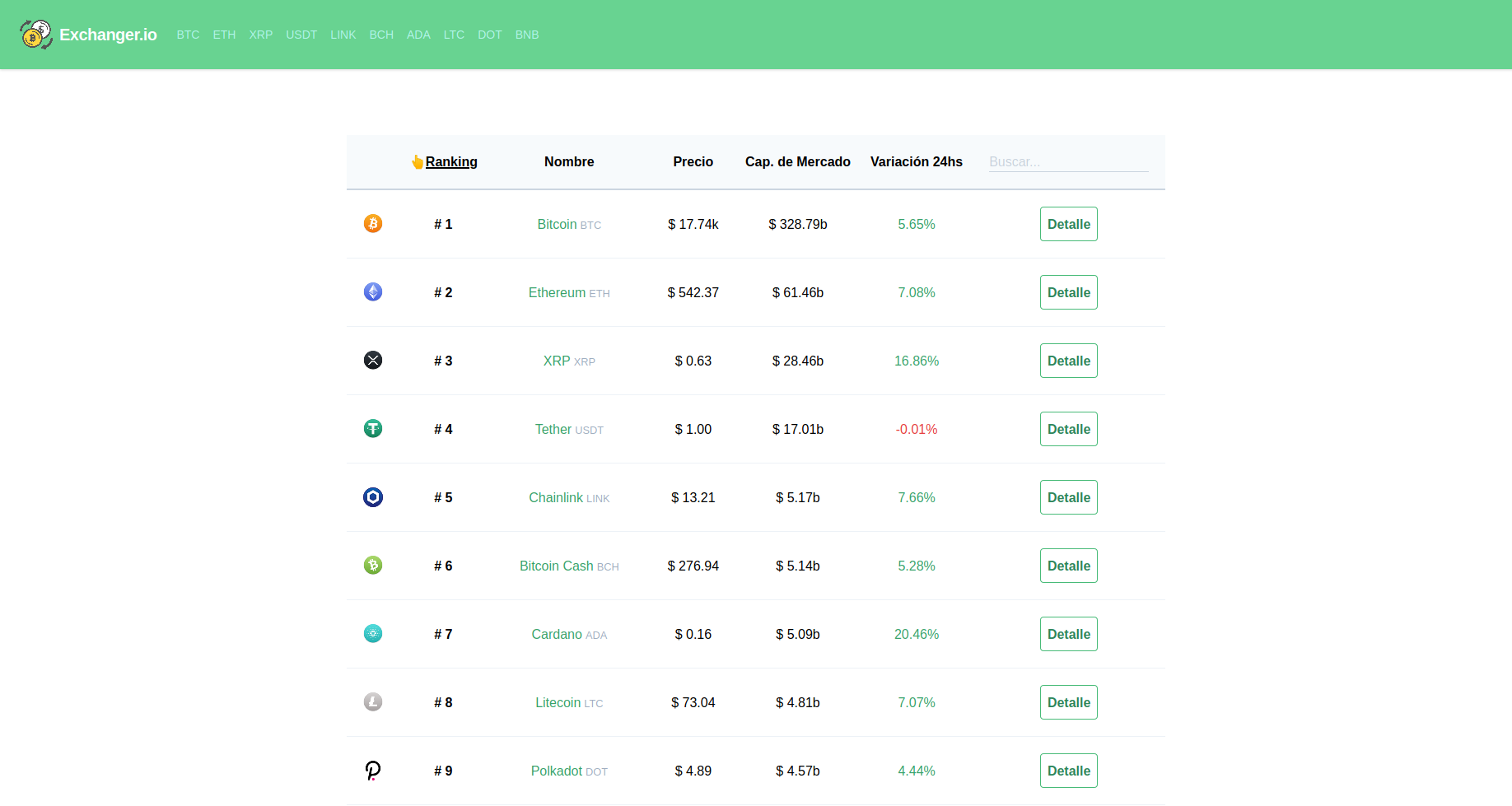Click the XRP coin icon
1512x806 pixels.
pyautogui.click(x=373, y=361)
